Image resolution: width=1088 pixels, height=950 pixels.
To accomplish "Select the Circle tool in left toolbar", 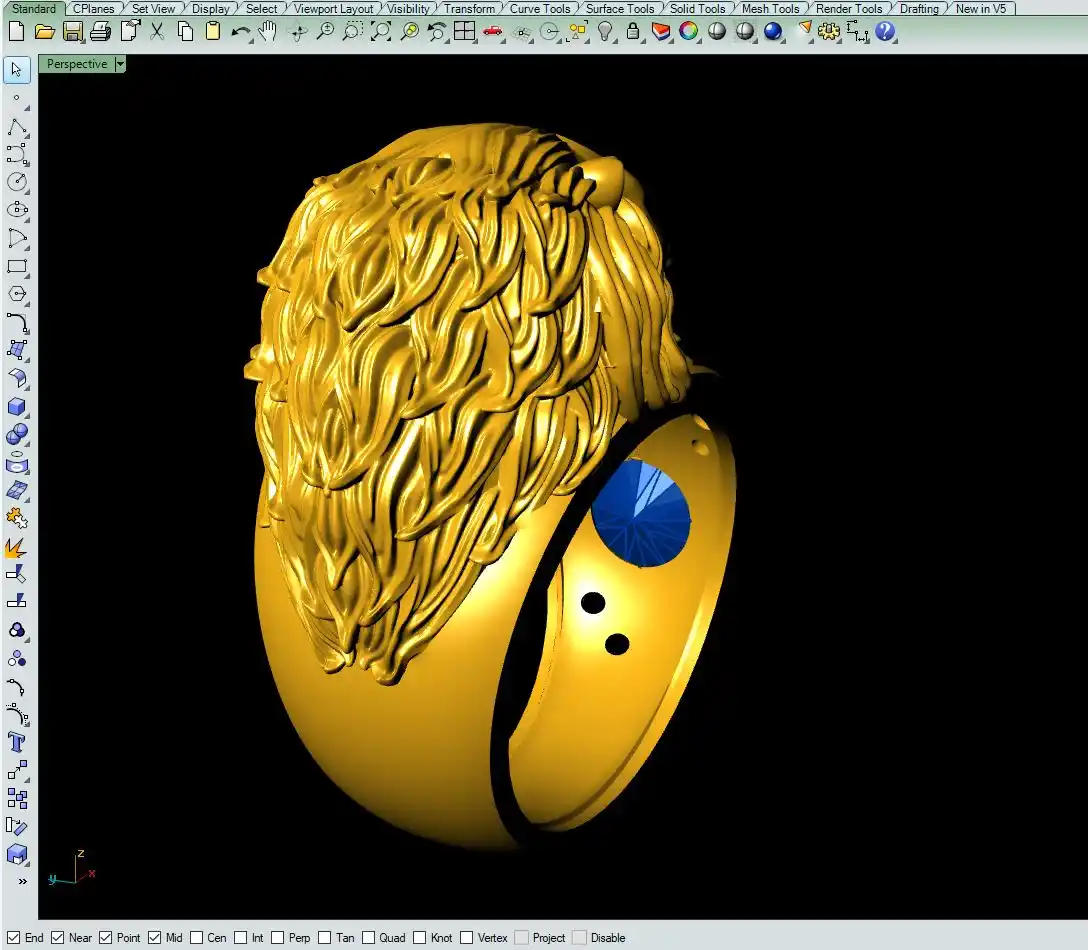I will click(17, 182).
